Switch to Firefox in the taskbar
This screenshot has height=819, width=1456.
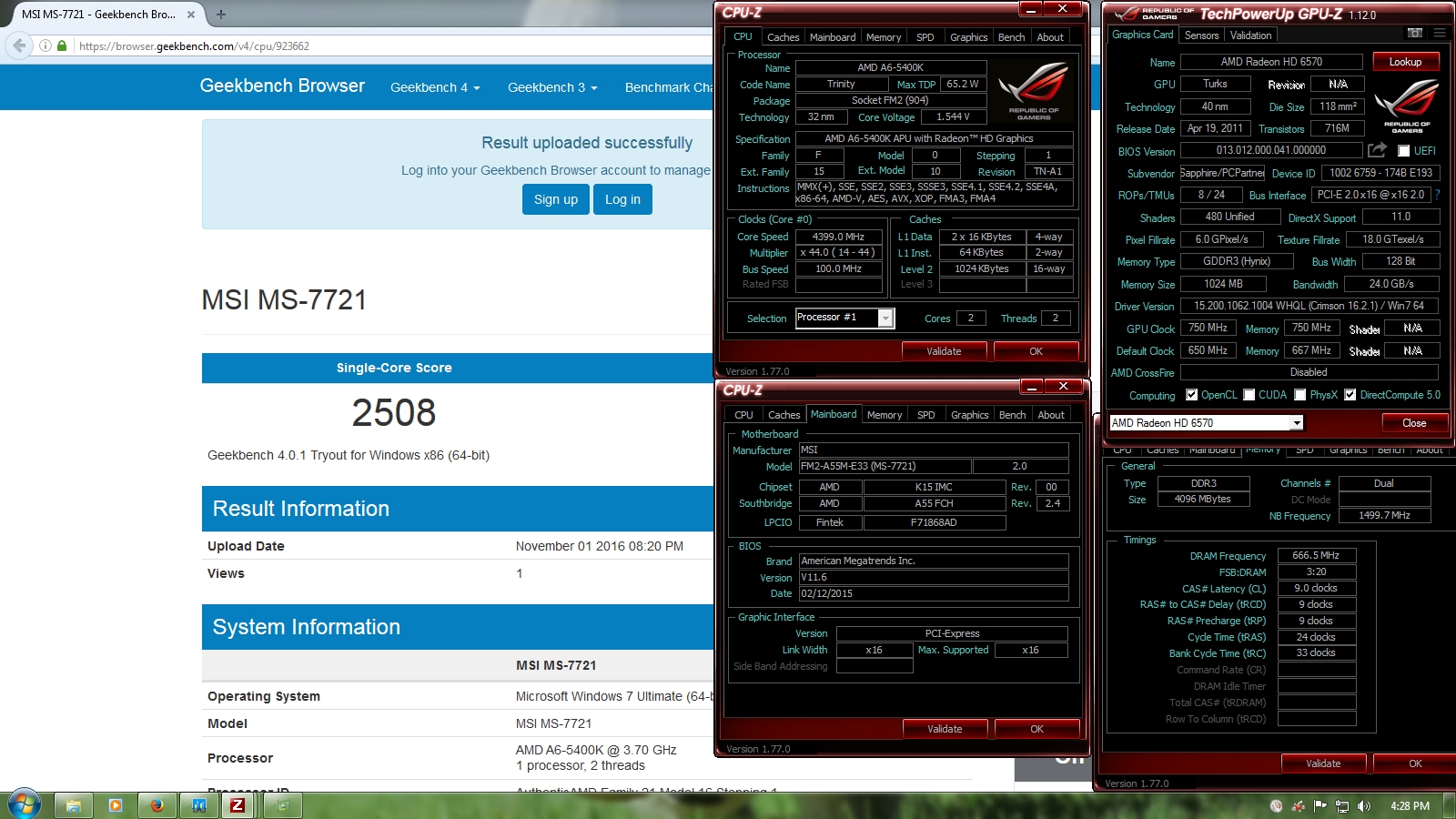(157, 805)
